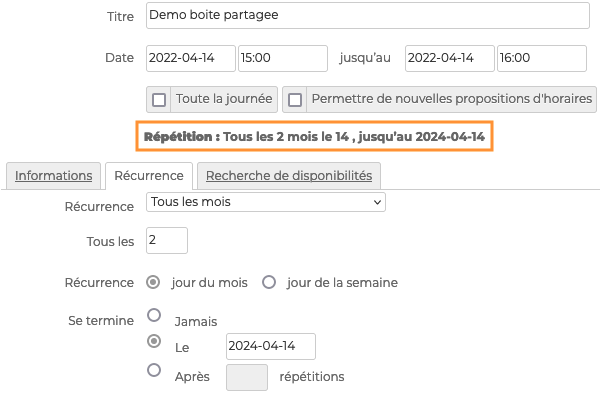Select Jamais as the end option
The height and width of the screenshot is (401, 600).
point(154,315)
